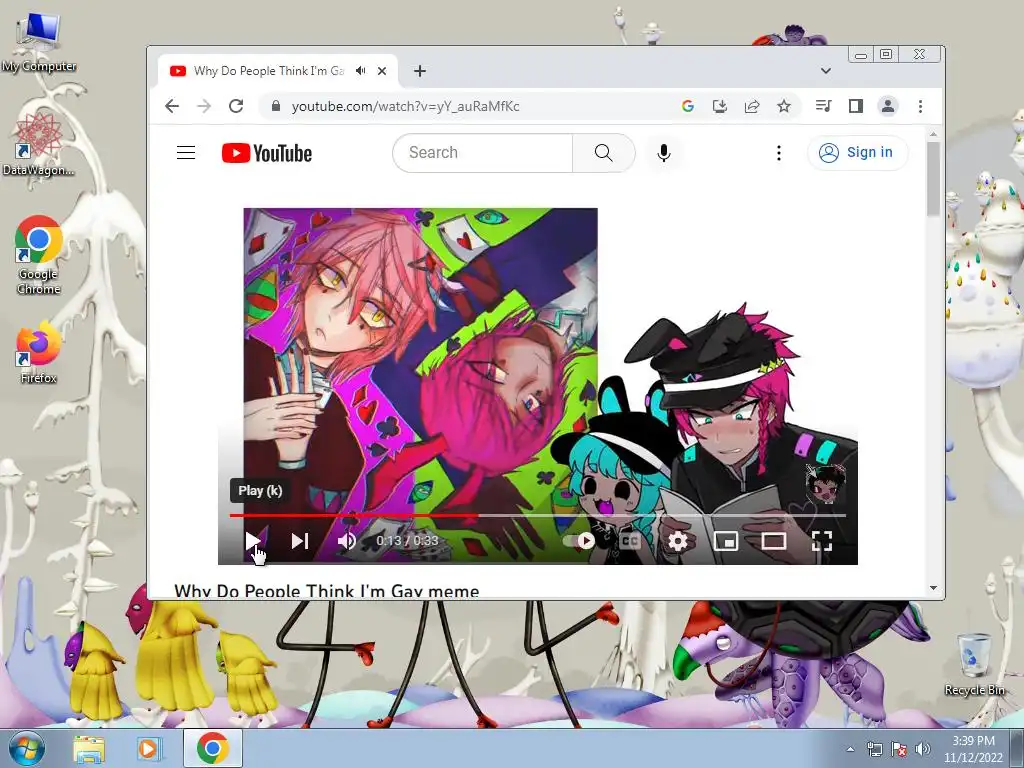Go to YouTube home via logo
Image resolution: width=1024 pixels, height=768 pixels.
click(266, 153)
